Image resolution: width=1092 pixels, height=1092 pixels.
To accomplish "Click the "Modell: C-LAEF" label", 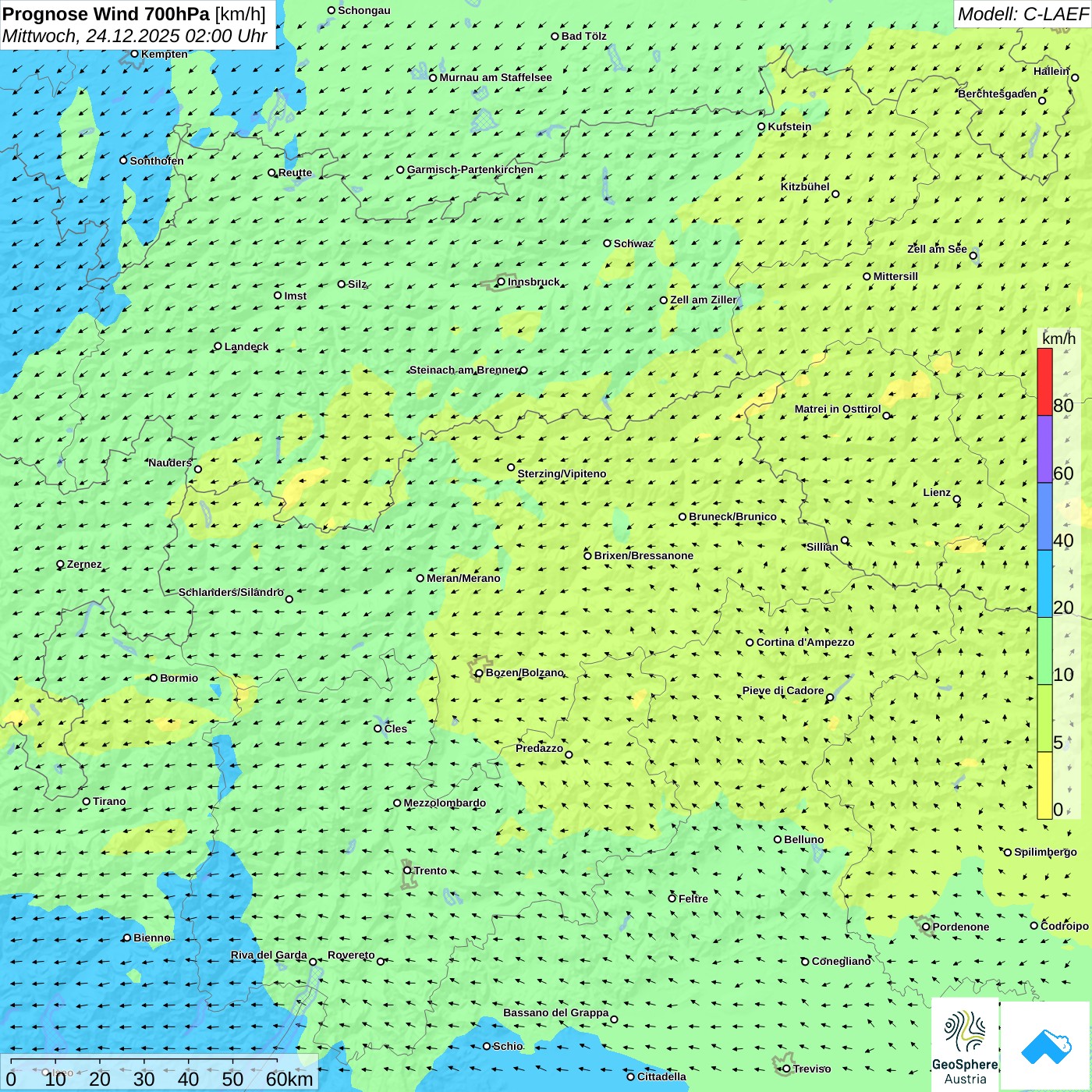I will [x=1023, y=14].
